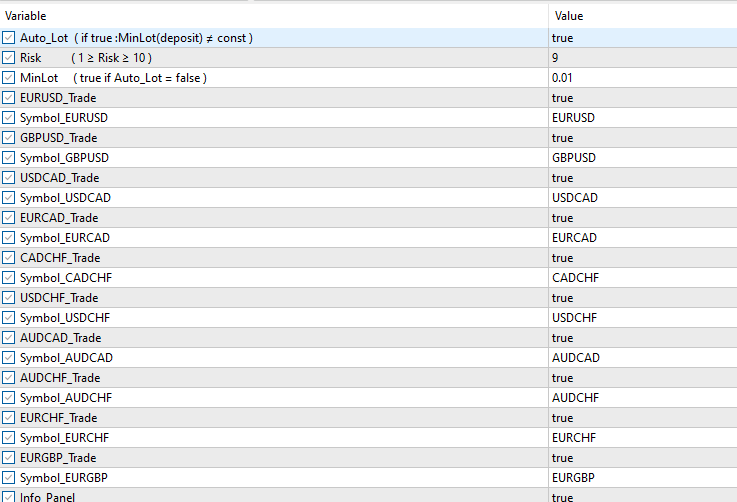Uncheck the AUDCHF_Trade checkbox

[9, 378]
